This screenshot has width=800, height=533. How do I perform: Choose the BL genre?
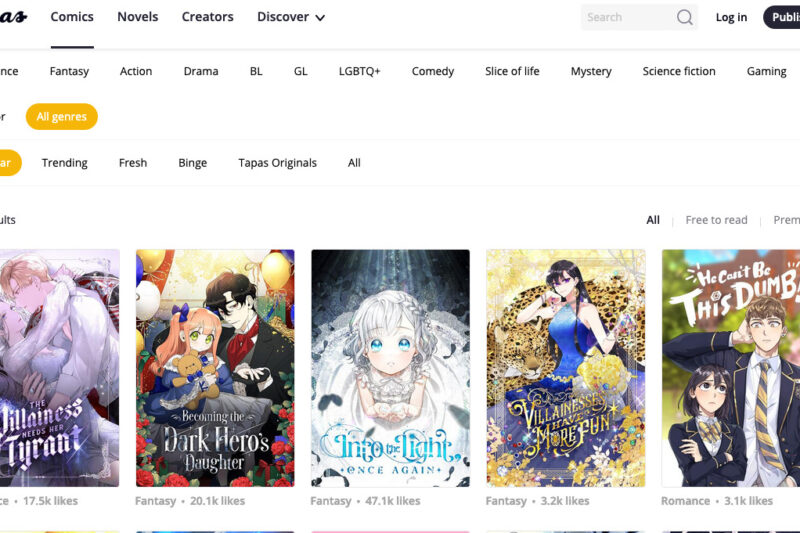256,71
